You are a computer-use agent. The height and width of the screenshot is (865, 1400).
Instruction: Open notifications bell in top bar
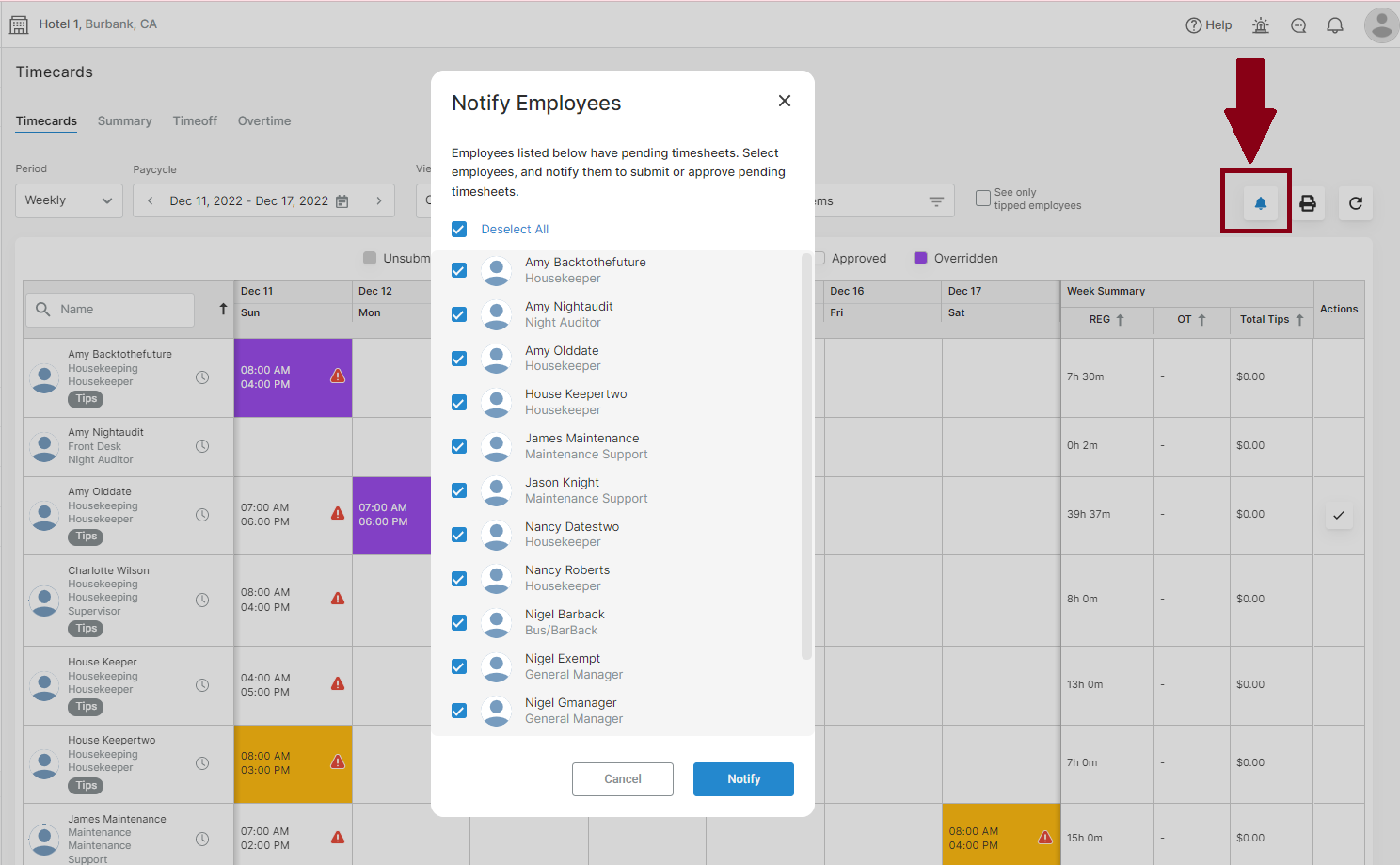pyautogui.click(x=1334, y=25)
